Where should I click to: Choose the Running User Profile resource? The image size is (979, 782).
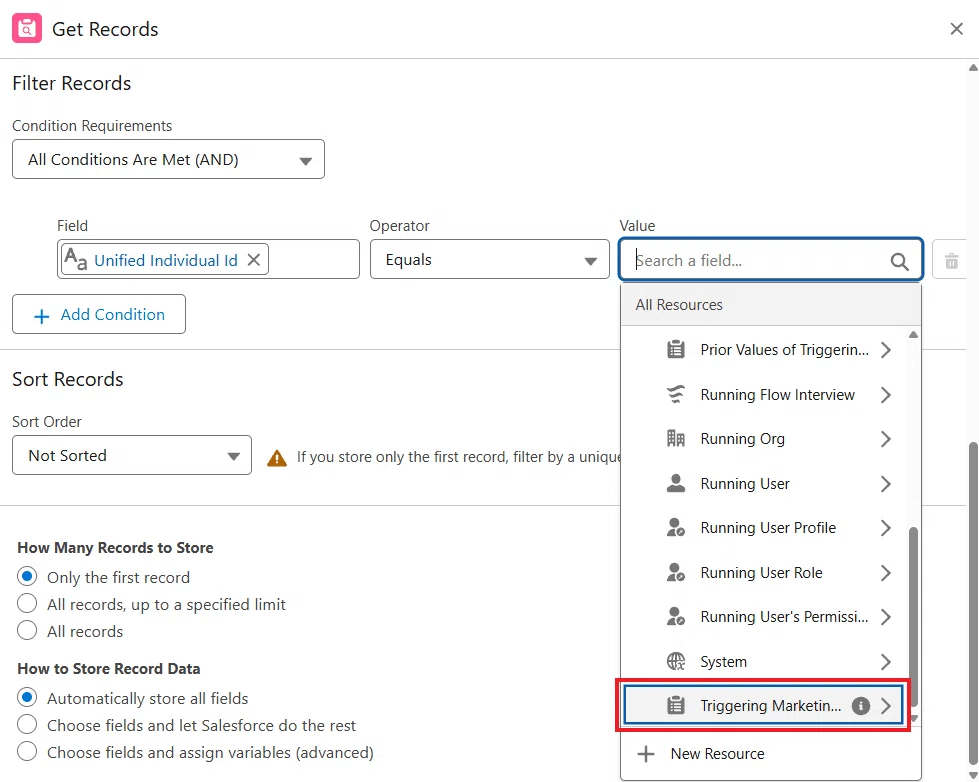tap(765, 528)
